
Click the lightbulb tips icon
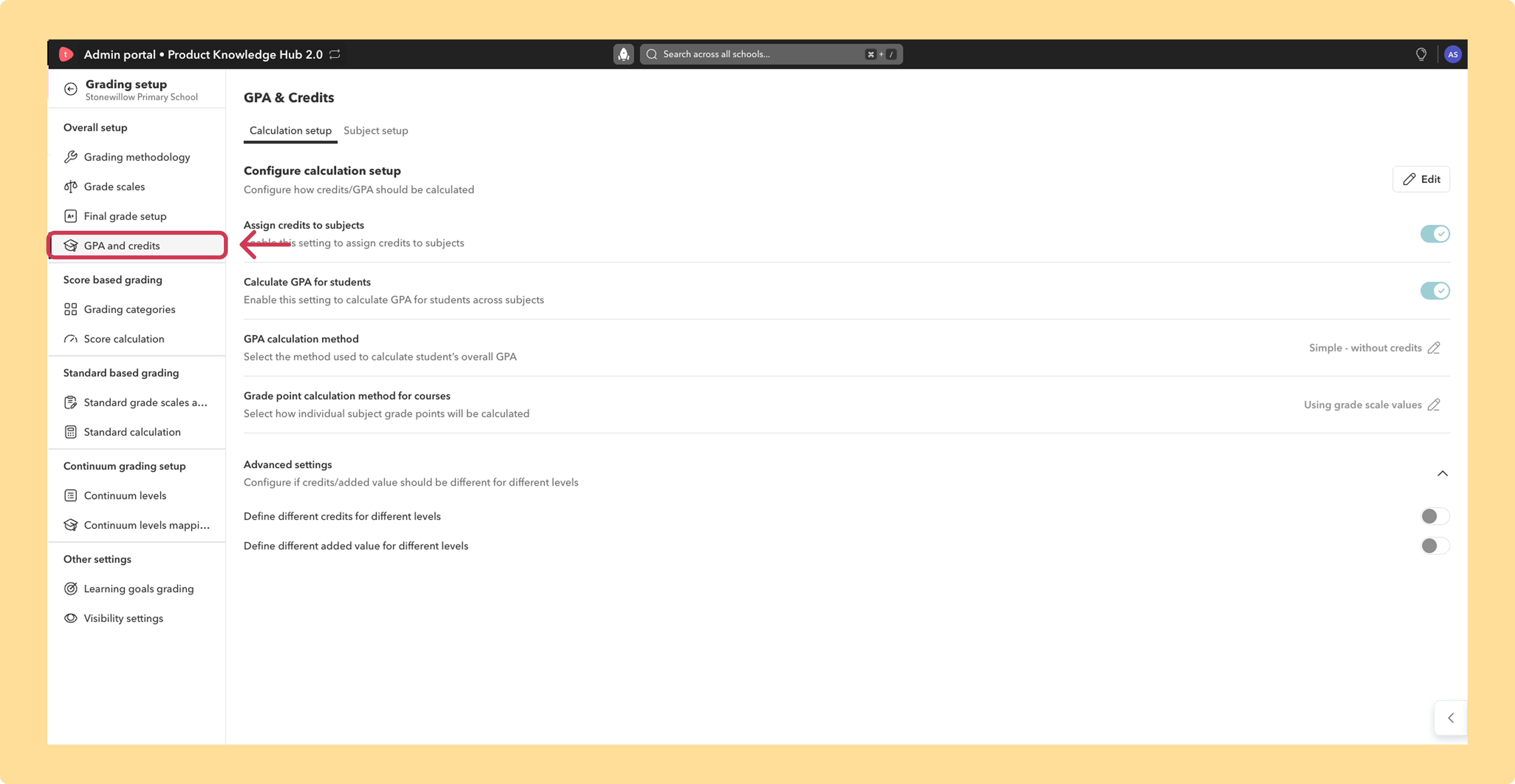point(1421,54)
